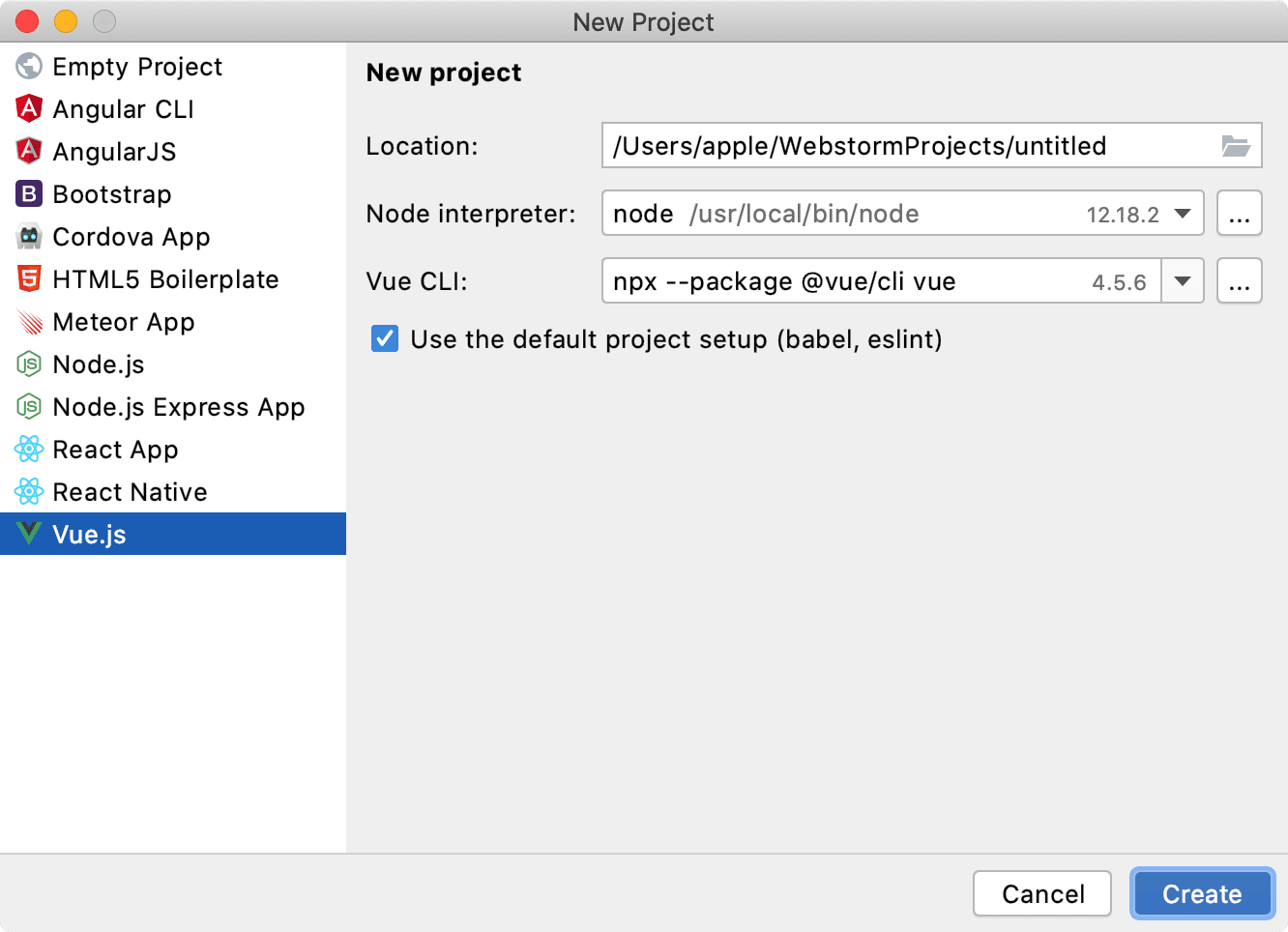The width and height of the screenshot is (1288, 932).
Task: Click the Cordova App robot icon
Action: (29, 236)
